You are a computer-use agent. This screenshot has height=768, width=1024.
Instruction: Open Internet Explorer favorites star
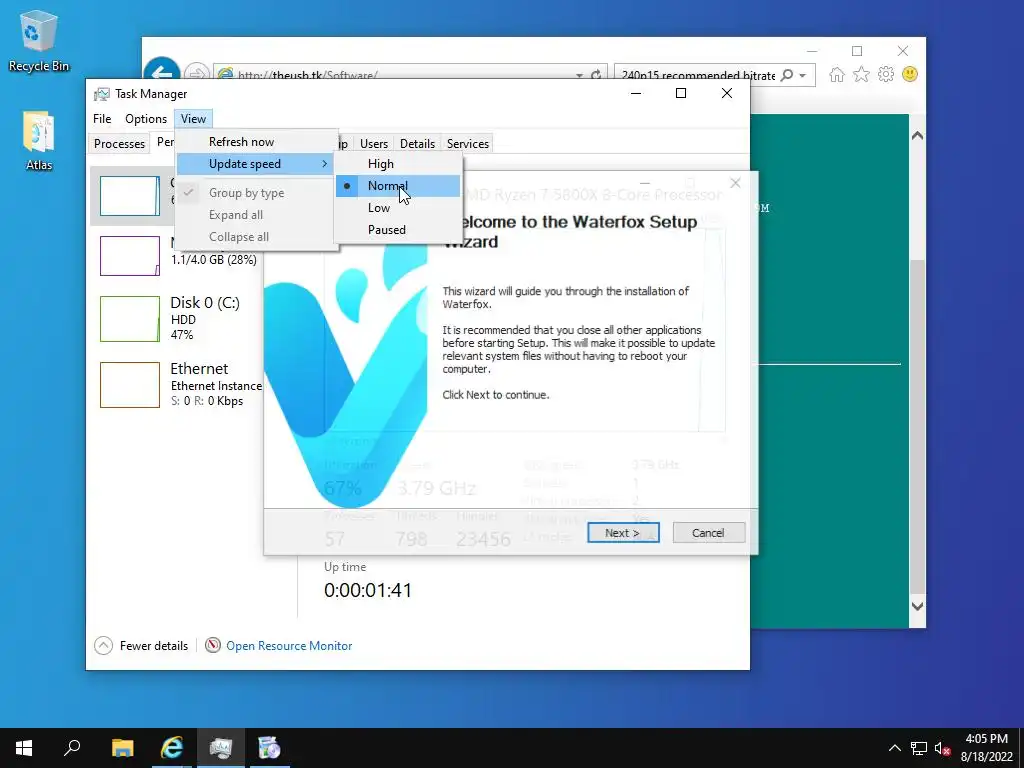click(x=861, y=74)
